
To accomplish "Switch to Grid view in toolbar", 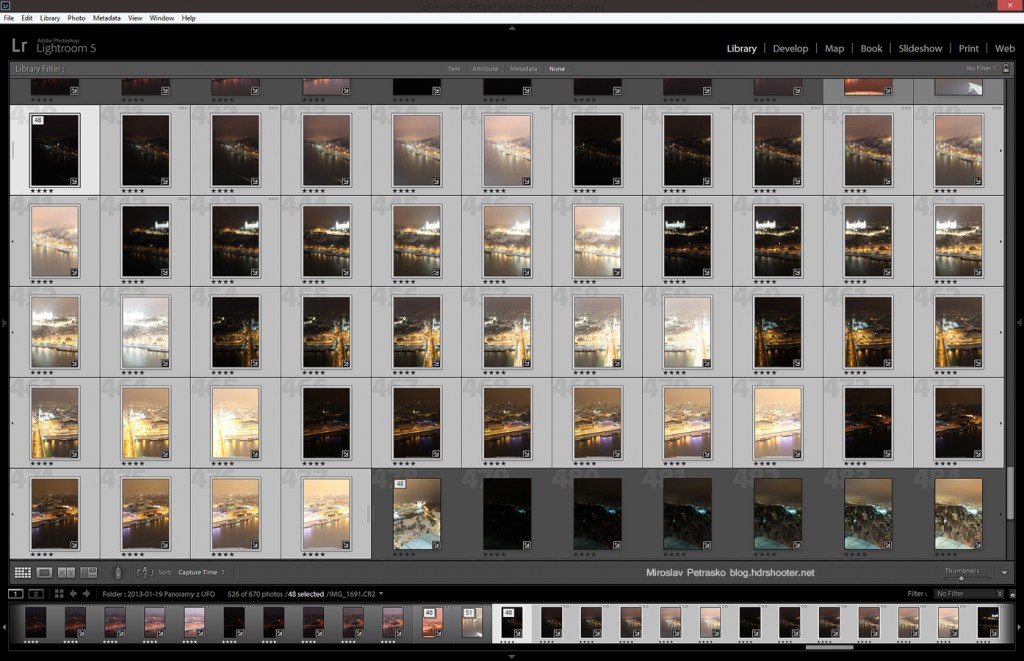I will click(22, 572).
